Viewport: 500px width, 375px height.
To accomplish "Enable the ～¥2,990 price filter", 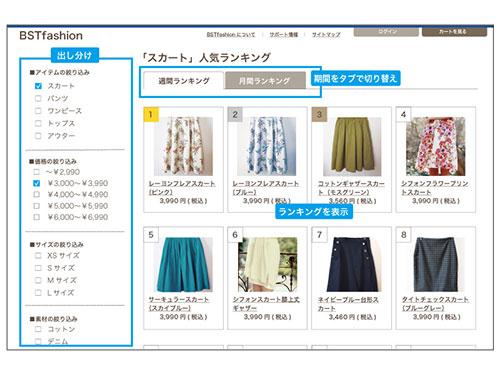I will 37,172.
